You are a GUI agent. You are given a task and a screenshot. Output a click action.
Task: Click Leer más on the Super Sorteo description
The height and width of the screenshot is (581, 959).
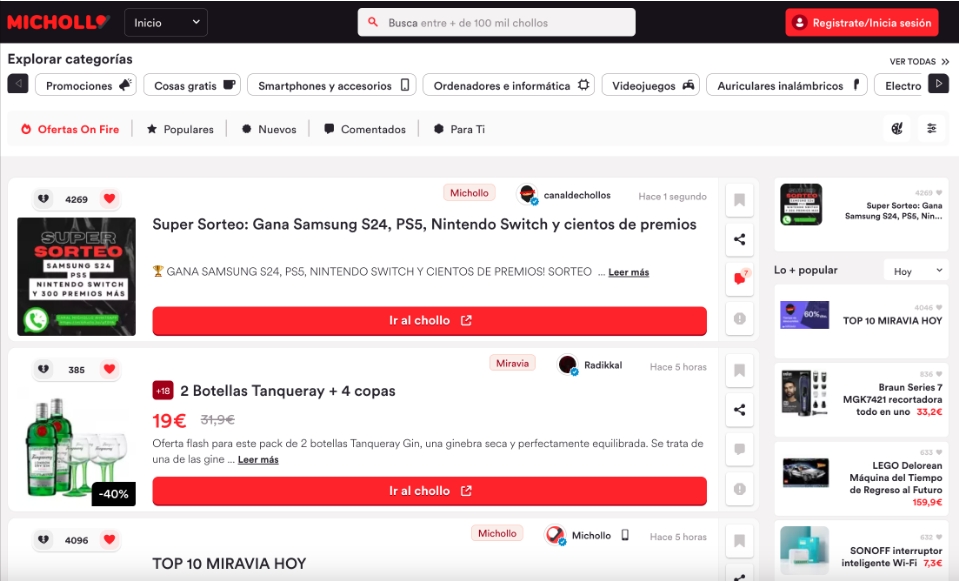click(629, 272)
